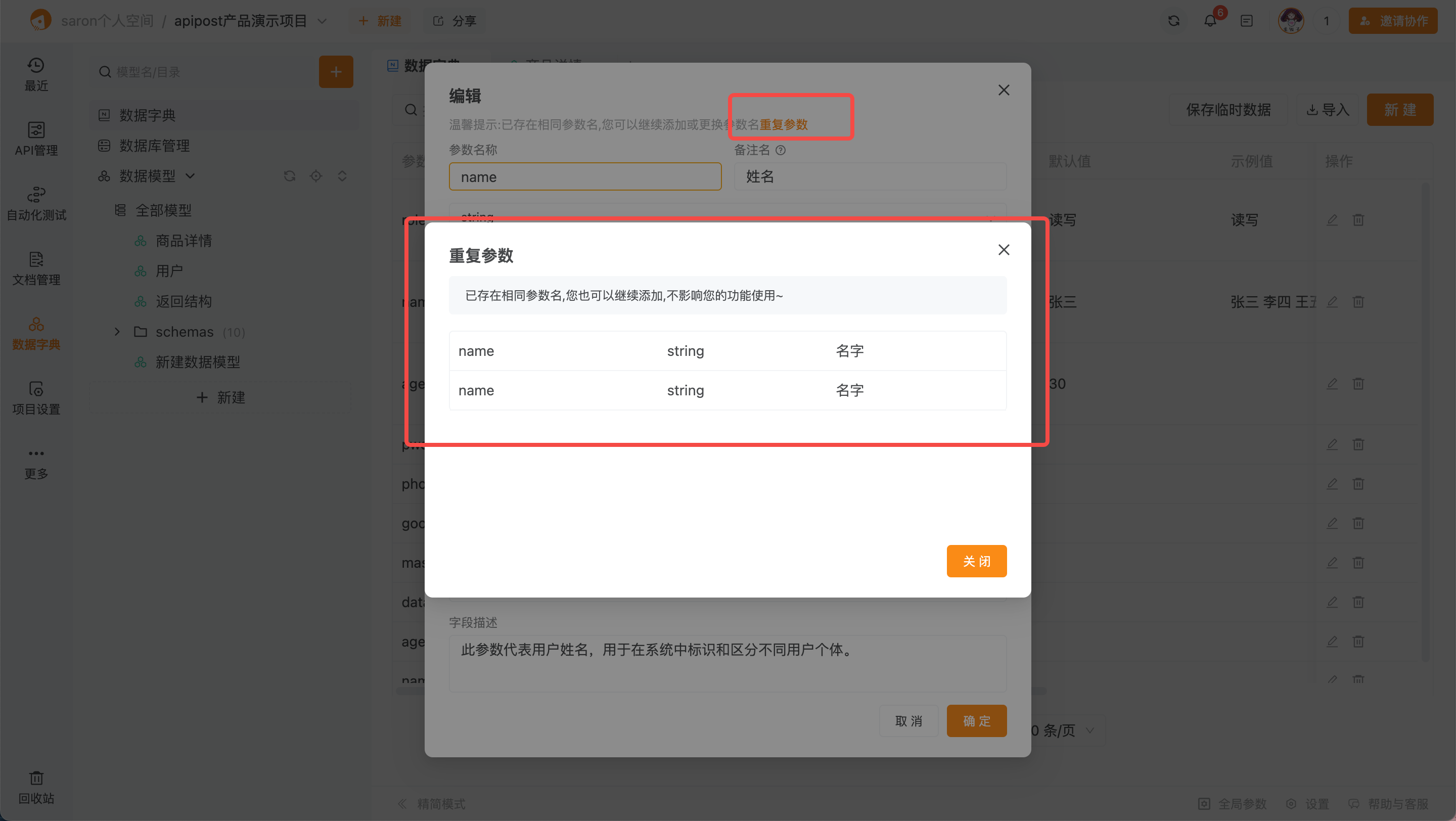Click the message panel icon in top bar
The width and height of the screenshot is (1456, 821).
click(x=1246, y=21)
